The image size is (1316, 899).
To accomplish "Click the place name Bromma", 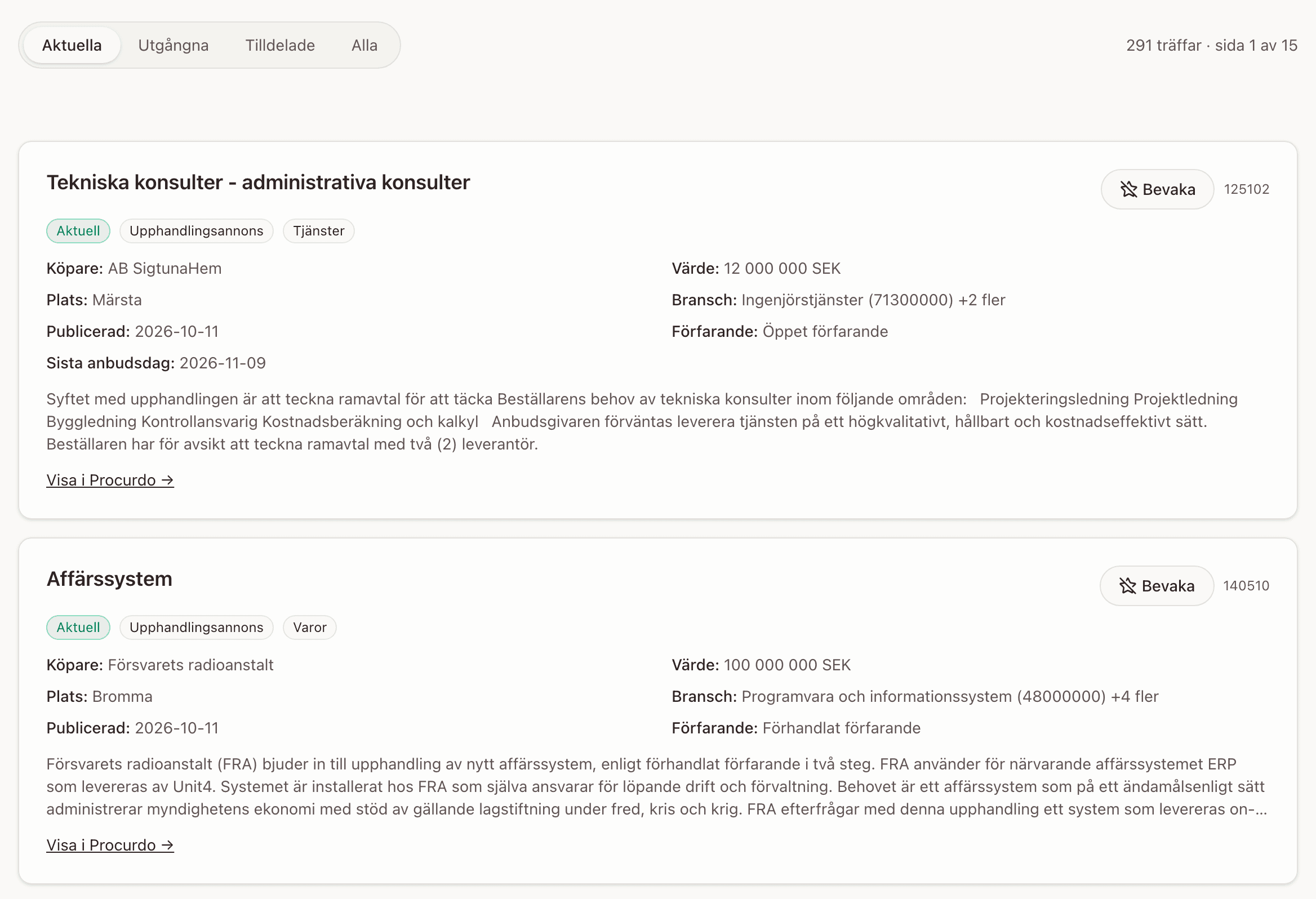I will pos(122,696).
